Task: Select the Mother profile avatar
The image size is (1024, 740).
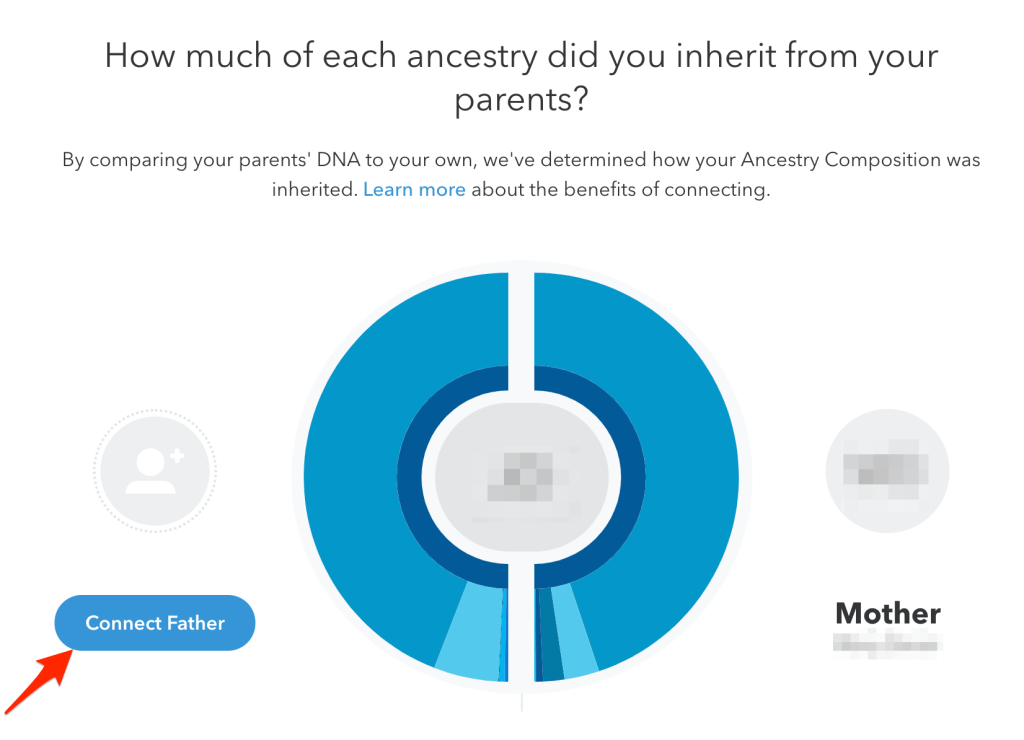Action: tap(886, 468)
